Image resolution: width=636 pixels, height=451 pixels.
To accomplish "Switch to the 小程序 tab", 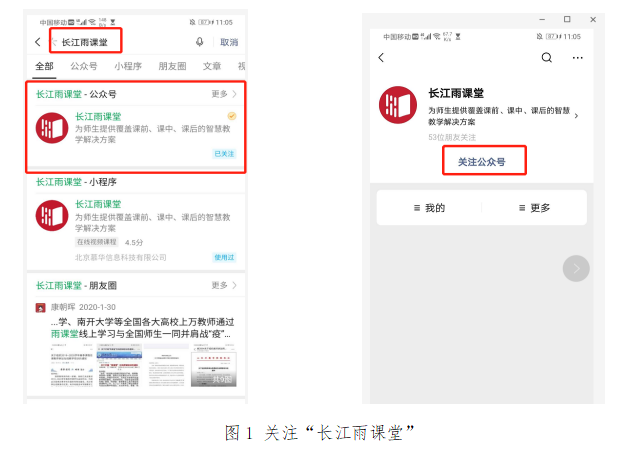I will (x=128, y=66).
